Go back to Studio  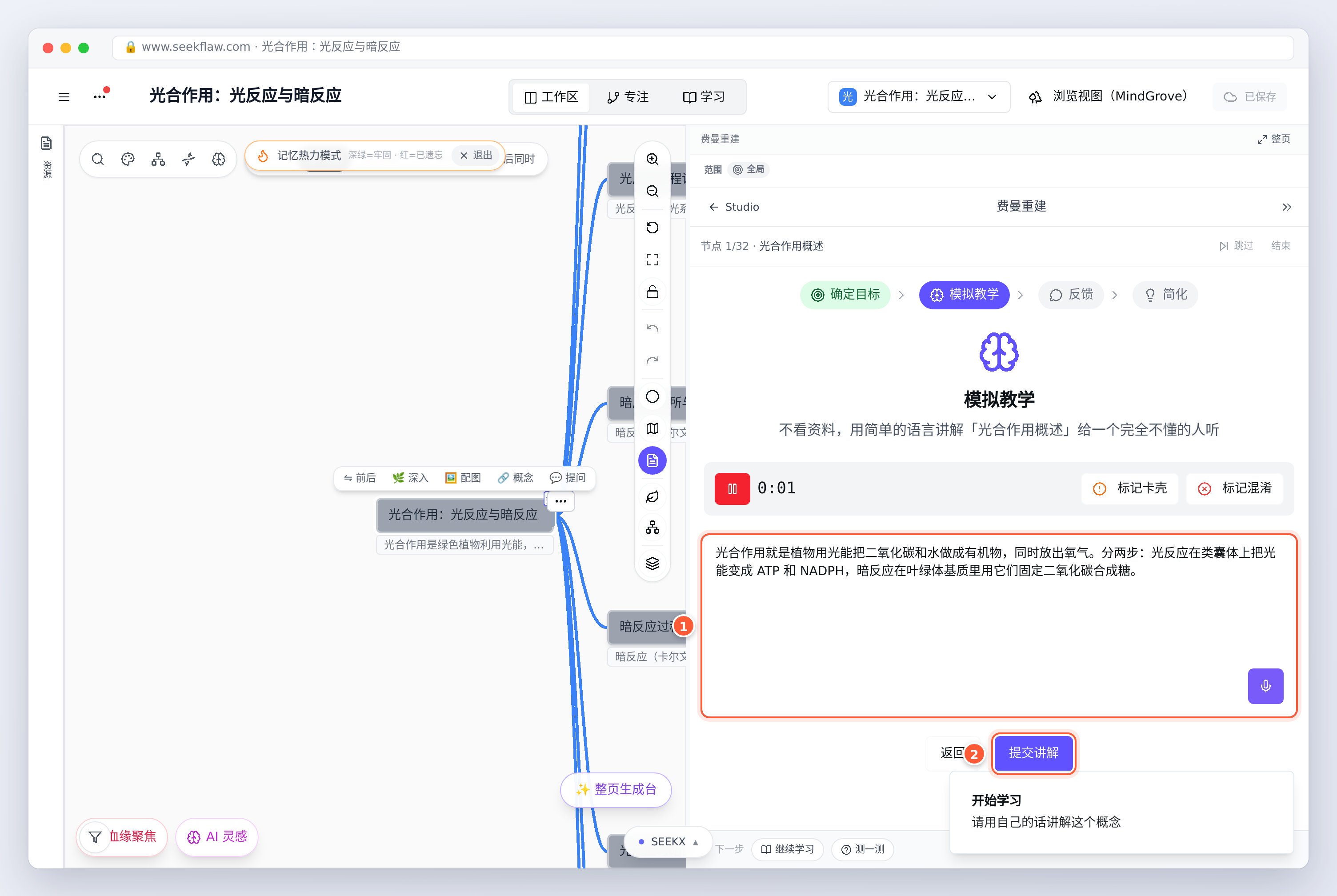tap(734, 207)
